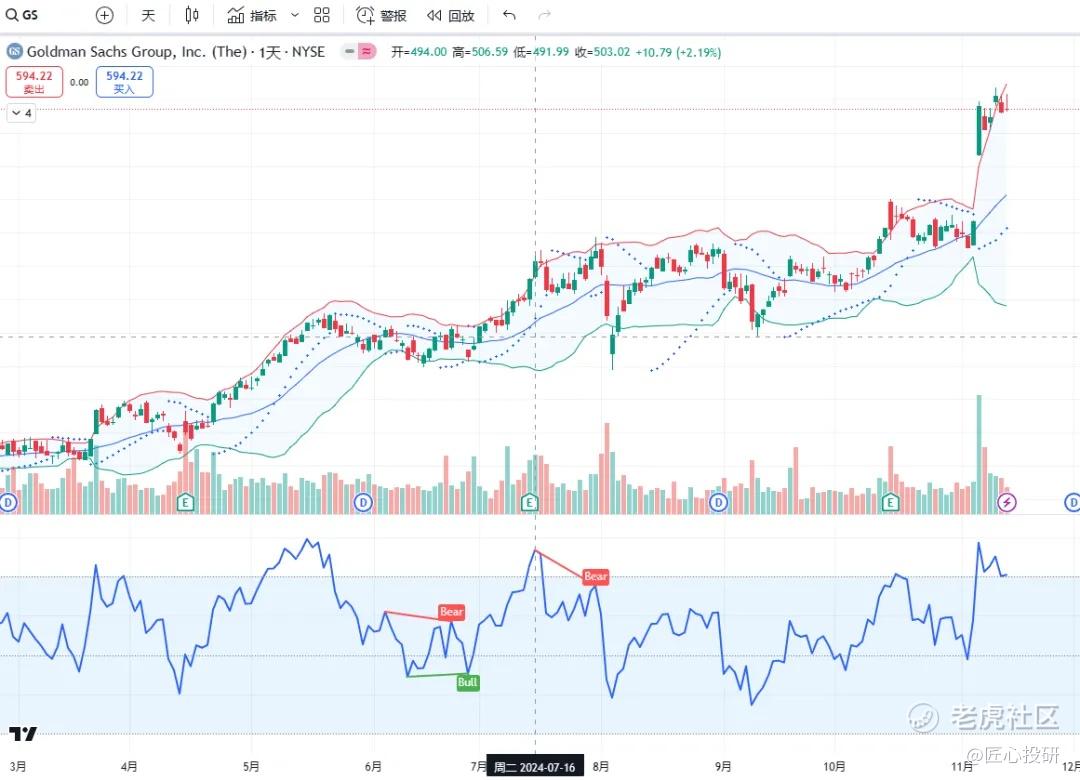Click the TradingView logo icon
Image resolution: width=1080 pixels, height=780 pixels.
23,735
